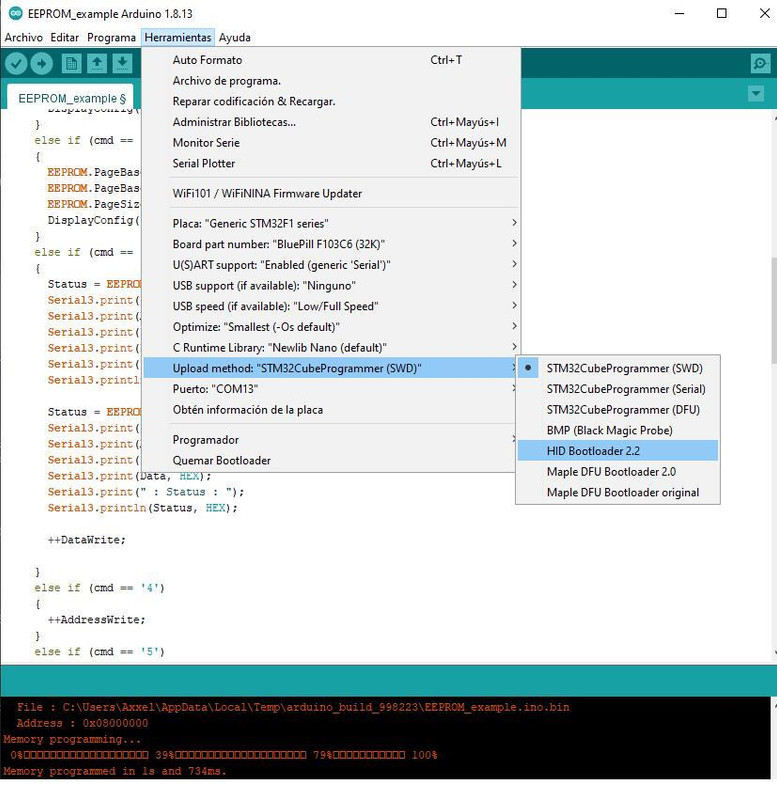The width and height of the screenshot is (777, 800).
Task: Select STM32CubeProgrammer (SWD) upload method
Action: point(618,368)
